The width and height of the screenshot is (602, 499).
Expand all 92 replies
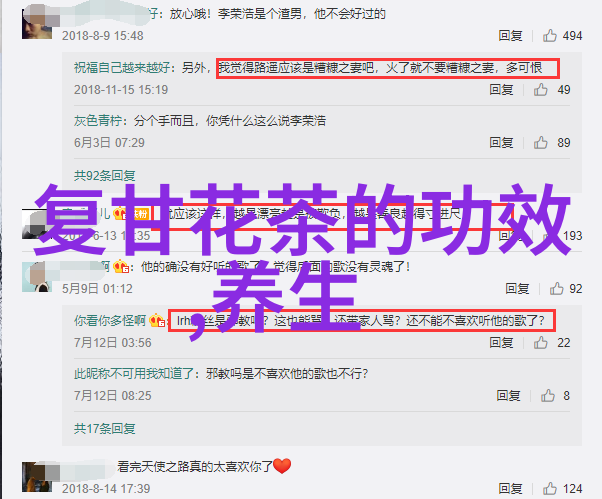coord(104,175)
